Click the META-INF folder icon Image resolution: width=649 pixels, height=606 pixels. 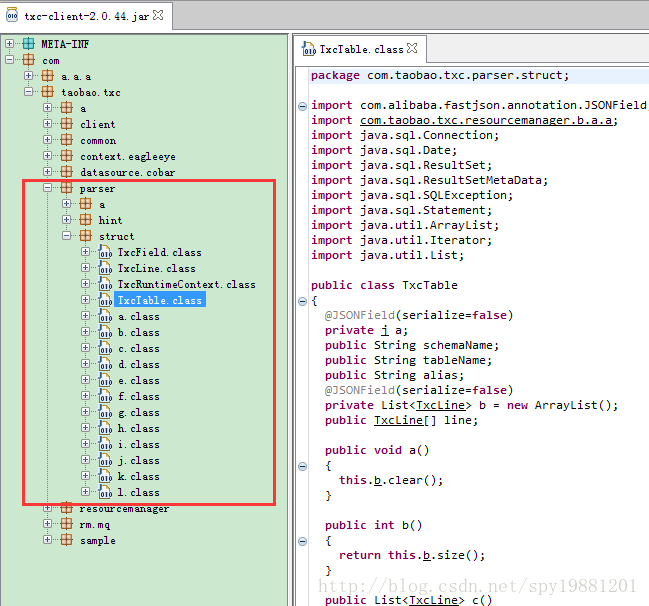click(28, 44)
